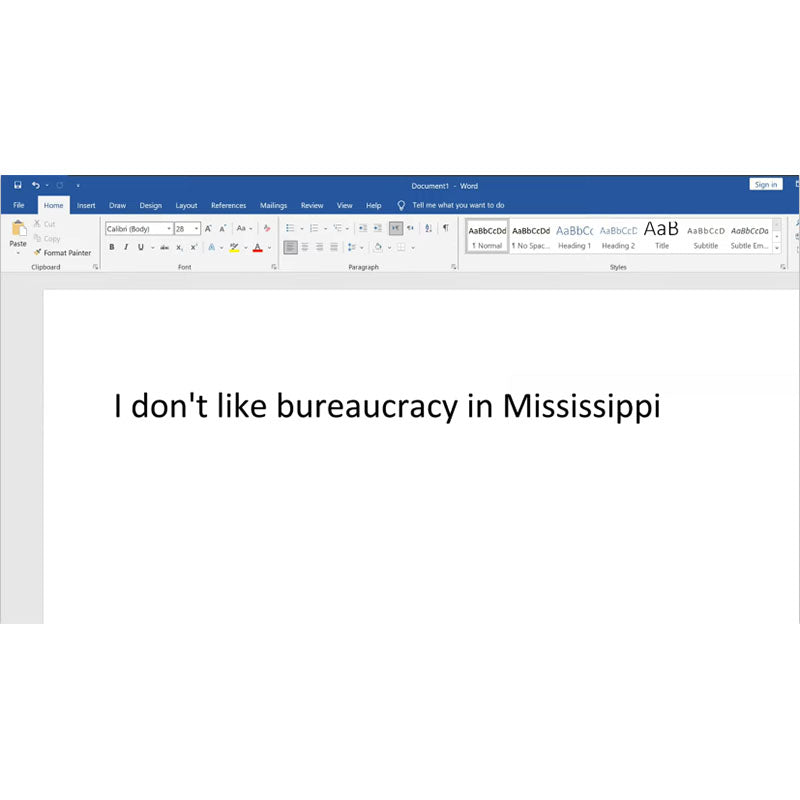Toggle Bold formatting on
The width and height of the screenshot is (800, 800).
pyautogui.click(x=112, y=247)
